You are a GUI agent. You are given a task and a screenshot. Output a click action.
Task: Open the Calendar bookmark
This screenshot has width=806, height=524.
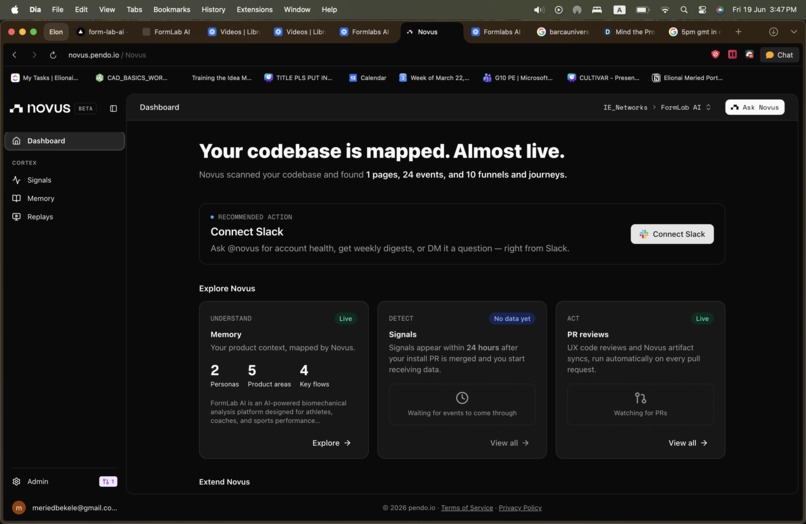pos(368,78)
